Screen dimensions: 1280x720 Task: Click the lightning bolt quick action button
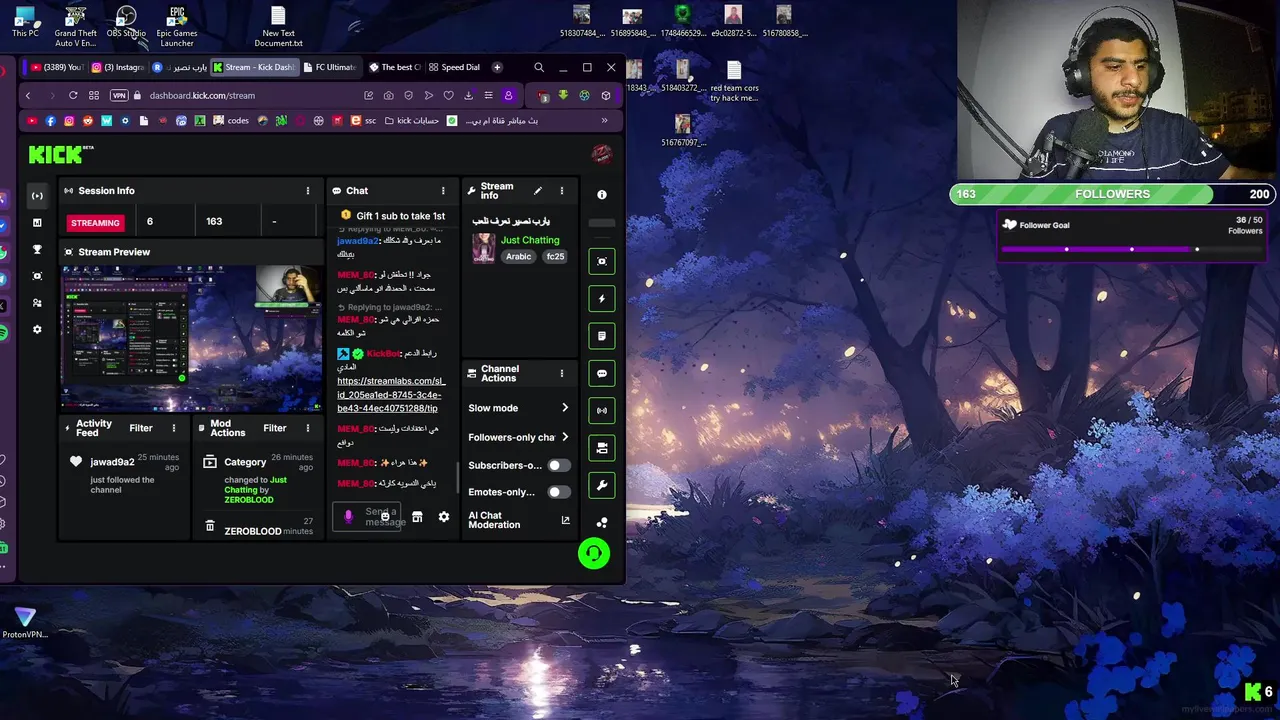[x=602, y=298]
